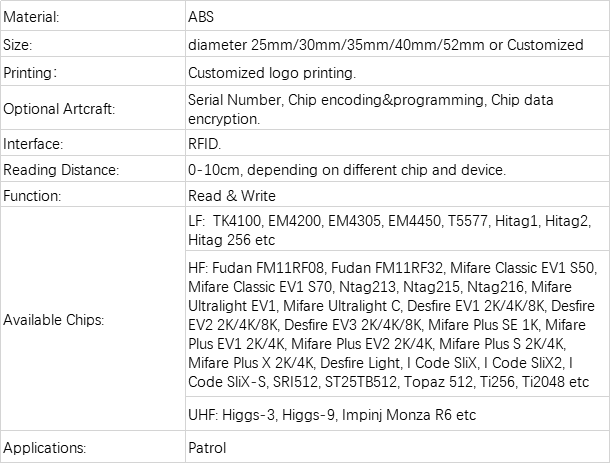Select the 0-10cm reading distance text
Screen dimensions: 611x464
346,169
